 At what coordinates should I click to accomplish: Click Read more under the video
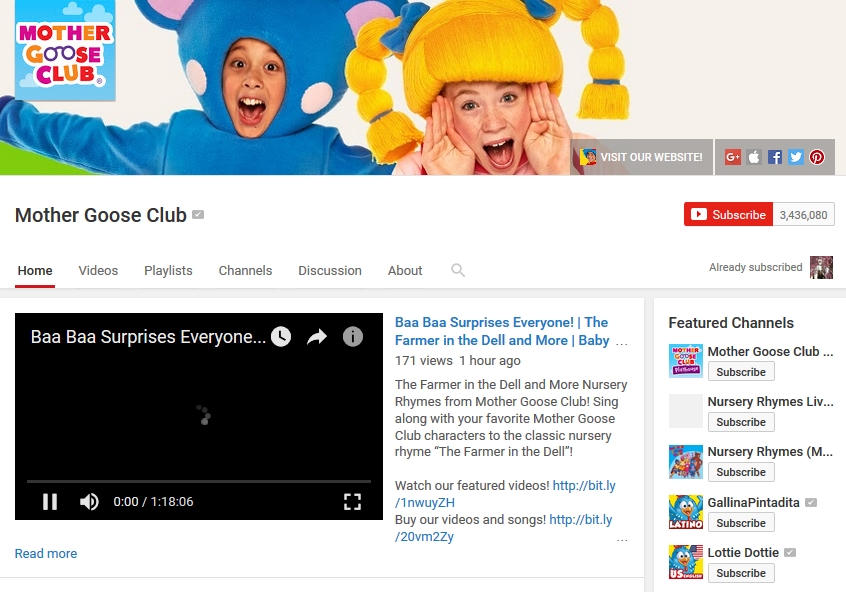[x=46, y=553]
